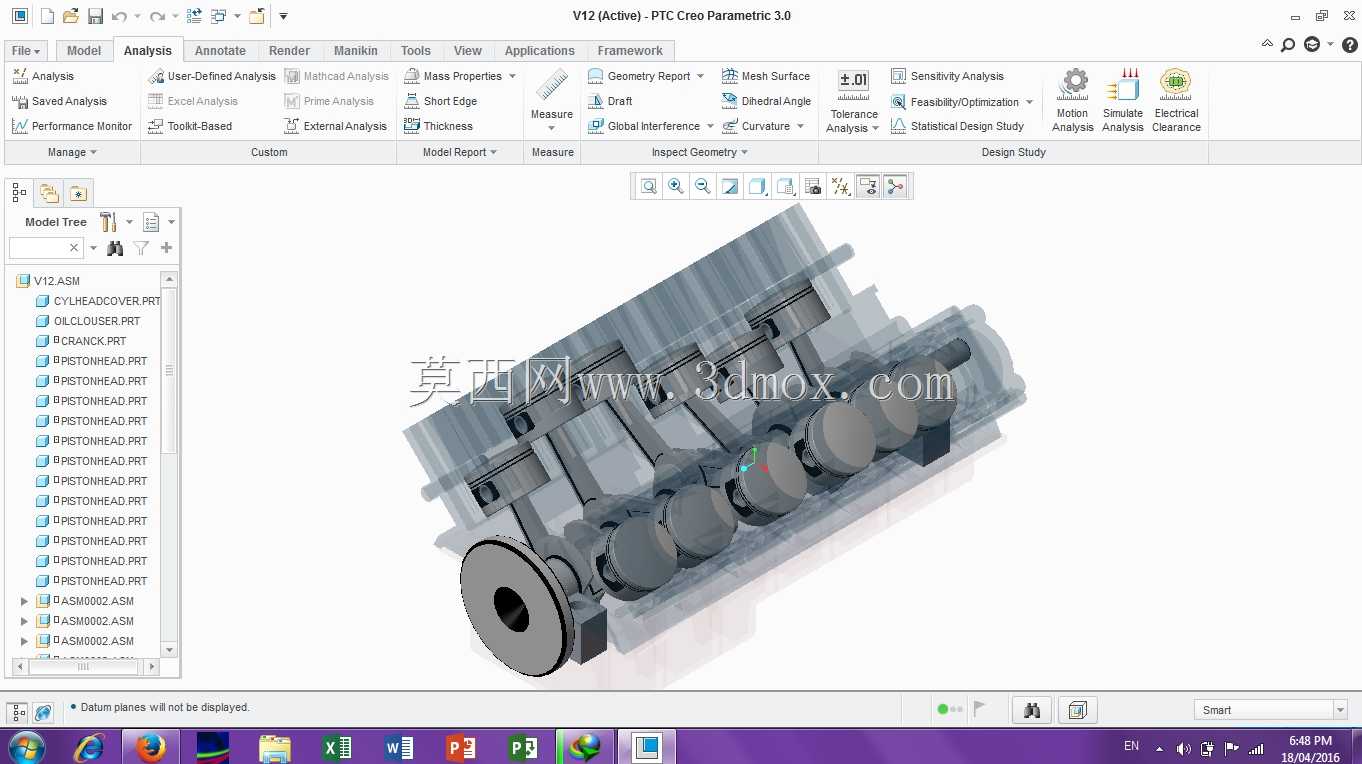
Task: Click the Toolkit-Based button
Action: (x=190, y=126)
